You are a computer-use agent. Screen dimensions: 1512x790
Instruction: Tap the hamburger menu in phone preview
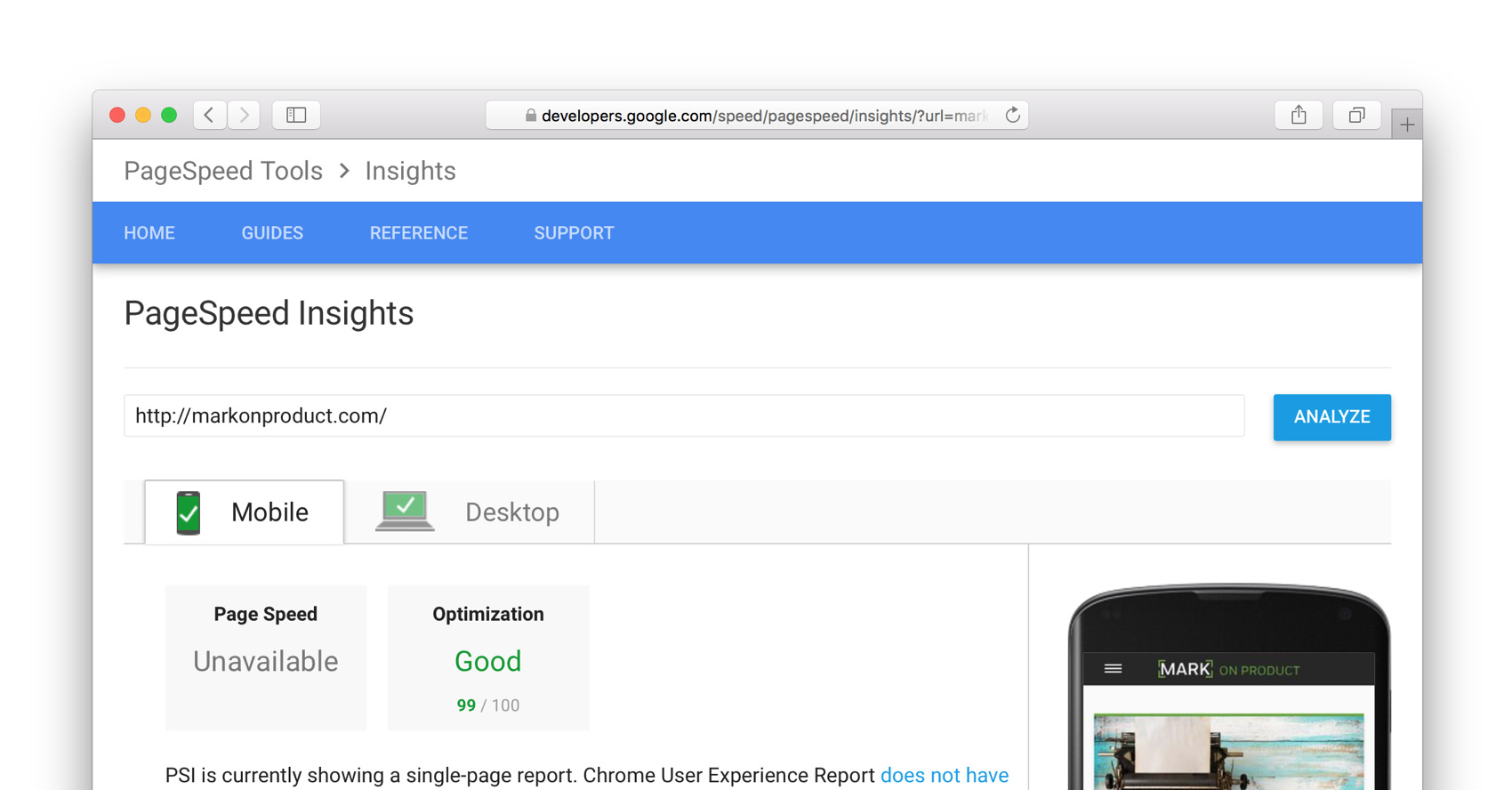[x=1113, y=669]
